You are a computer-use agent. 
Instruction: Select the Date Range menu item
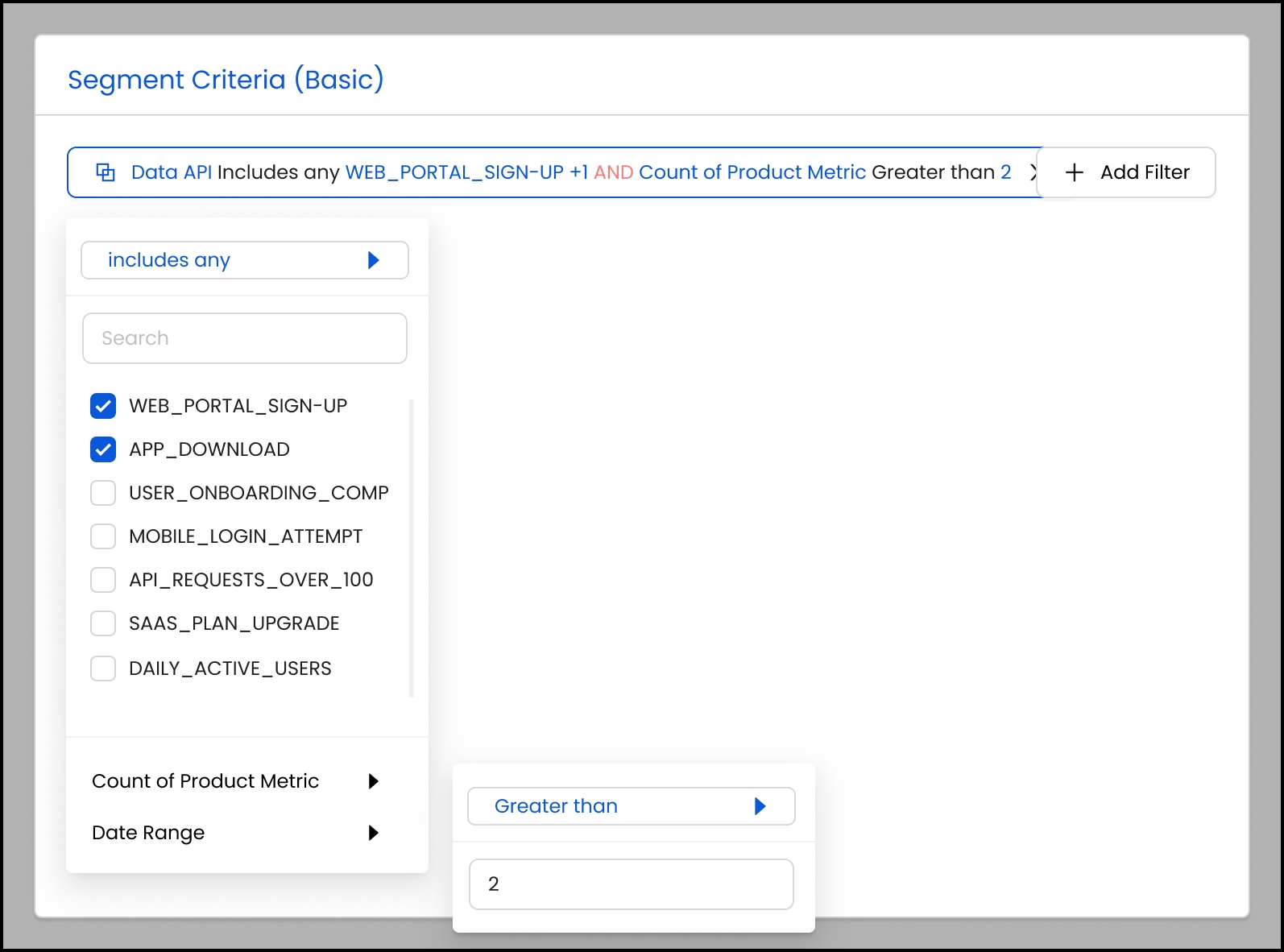coord(149,833)
